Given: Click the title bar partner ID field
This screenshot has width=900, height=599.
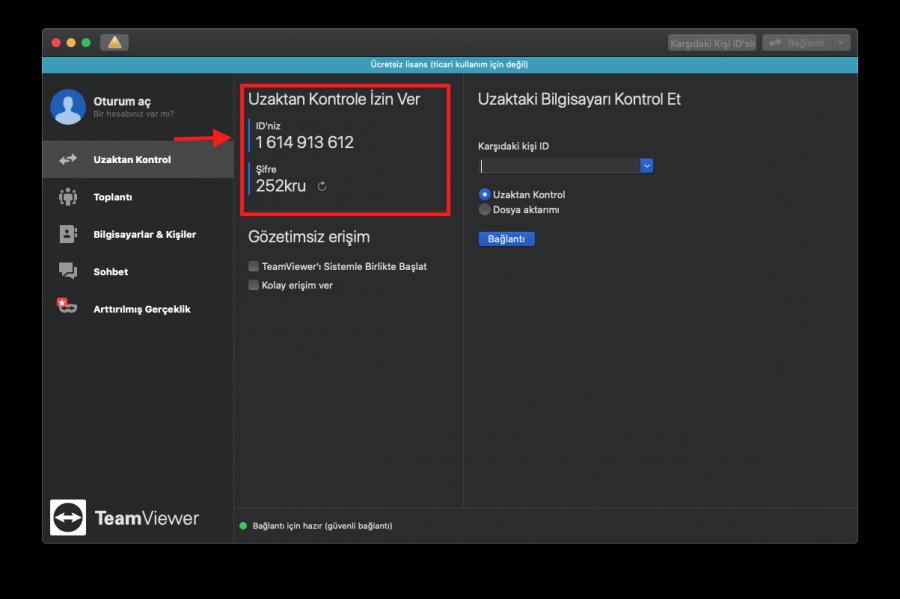Looking at the screenshot, I should click(x=712, y=43).
